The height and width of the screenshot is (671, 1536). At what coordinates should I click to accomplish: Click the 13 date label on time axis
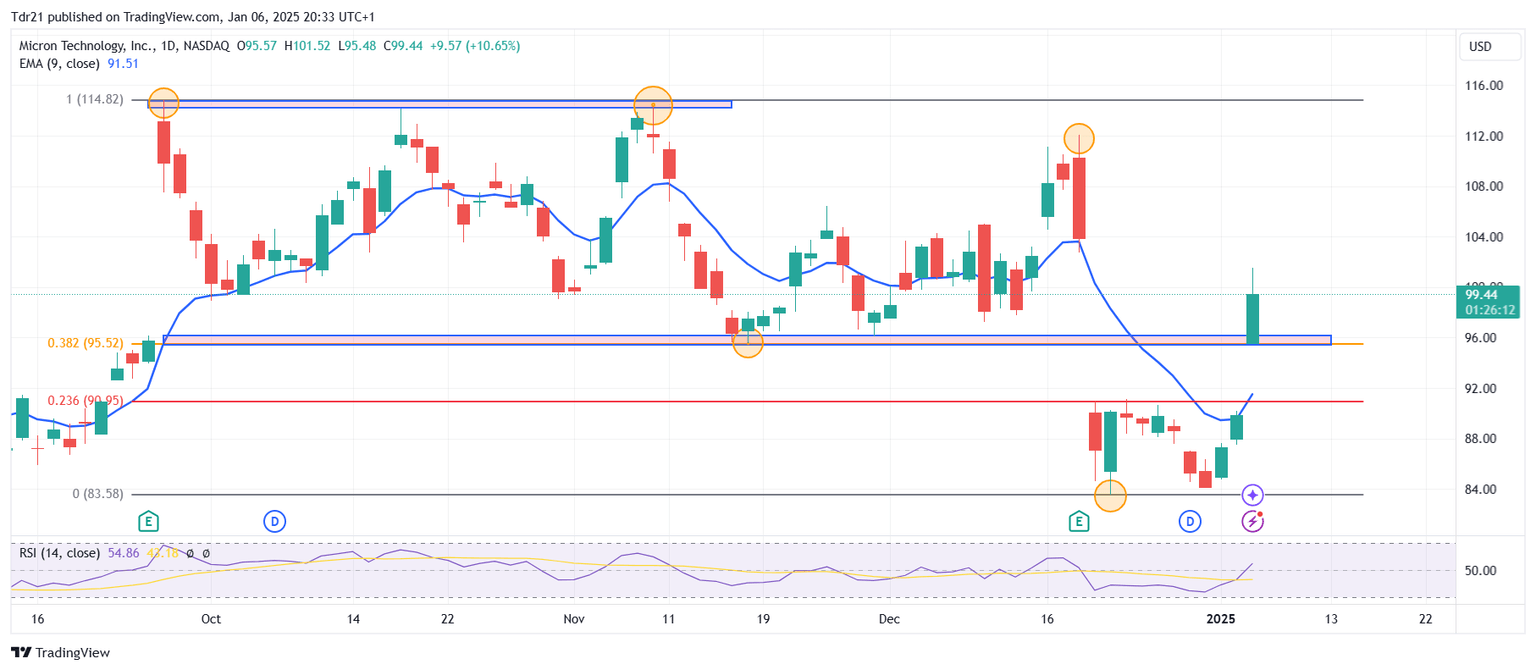(x=1331, y=619)
